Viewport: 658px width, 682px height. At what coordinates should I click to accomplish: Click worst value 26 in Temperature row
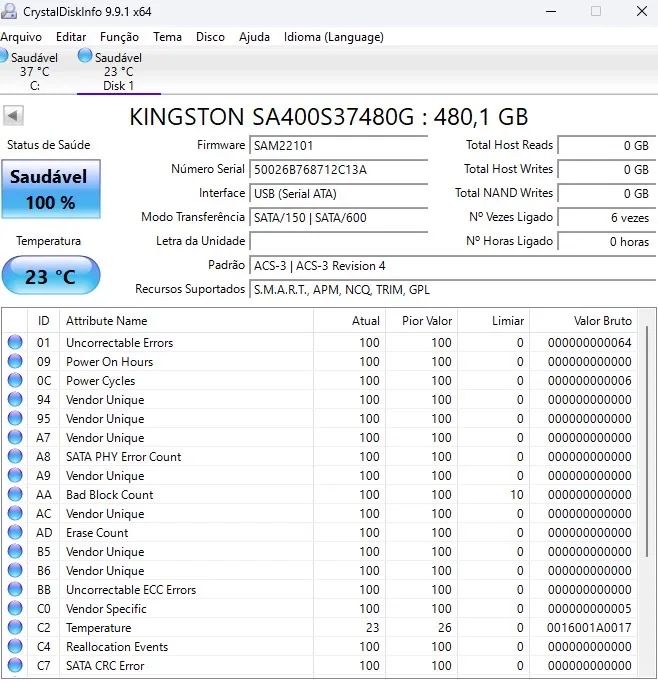(444, 628)
